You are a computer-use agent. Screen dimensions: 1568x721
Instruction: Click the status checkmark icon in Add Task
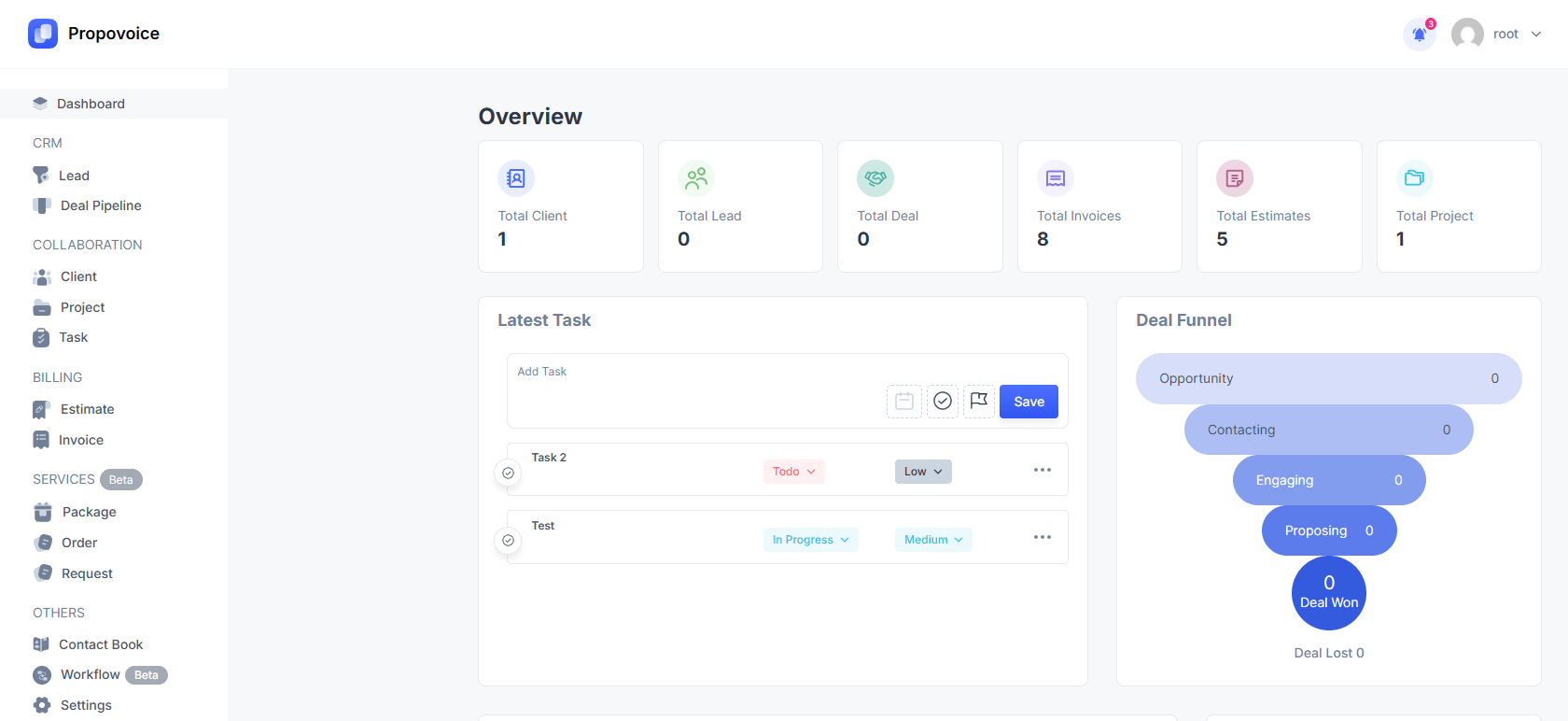coord(942,402)
